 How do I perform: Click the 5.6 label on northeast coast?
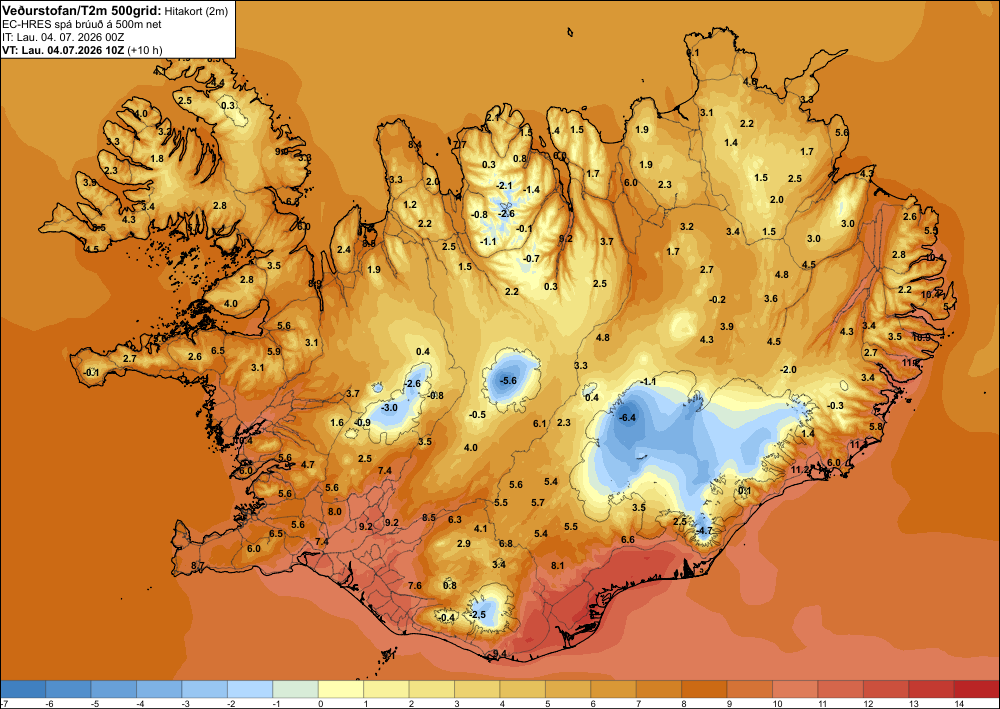click(x=842, y=133)
